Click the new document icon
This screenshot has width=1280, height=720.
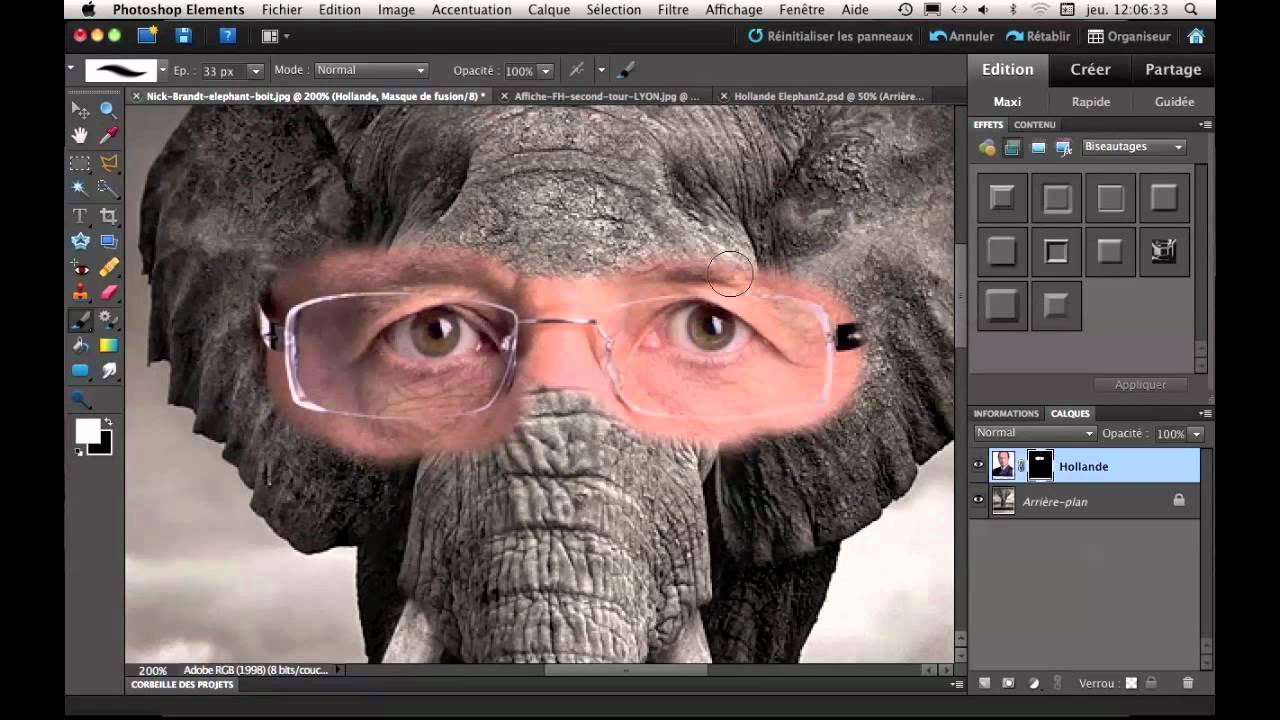click(147, 36)
